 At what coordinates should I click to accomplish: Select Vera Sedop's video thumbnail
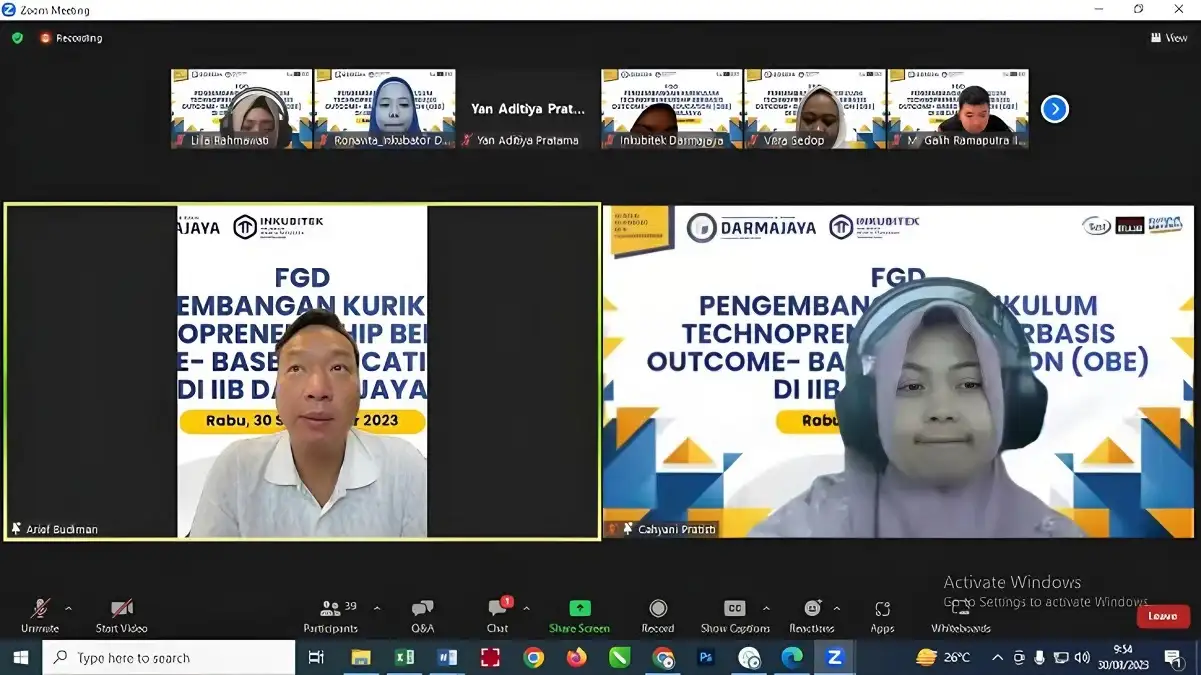point(814,109)
